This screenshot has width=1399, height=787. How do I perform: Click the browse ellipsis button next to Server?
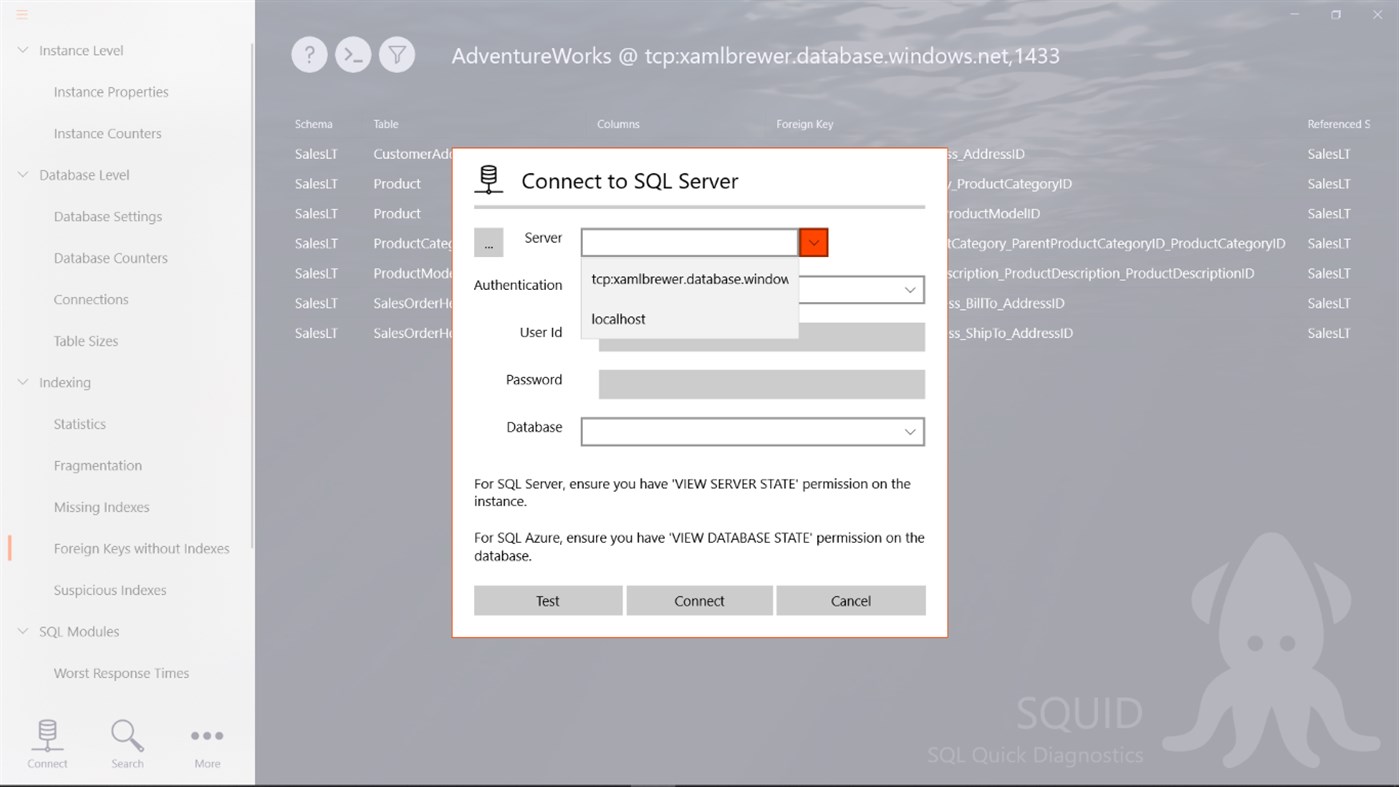pyautogui.click(x=488, y=242)
